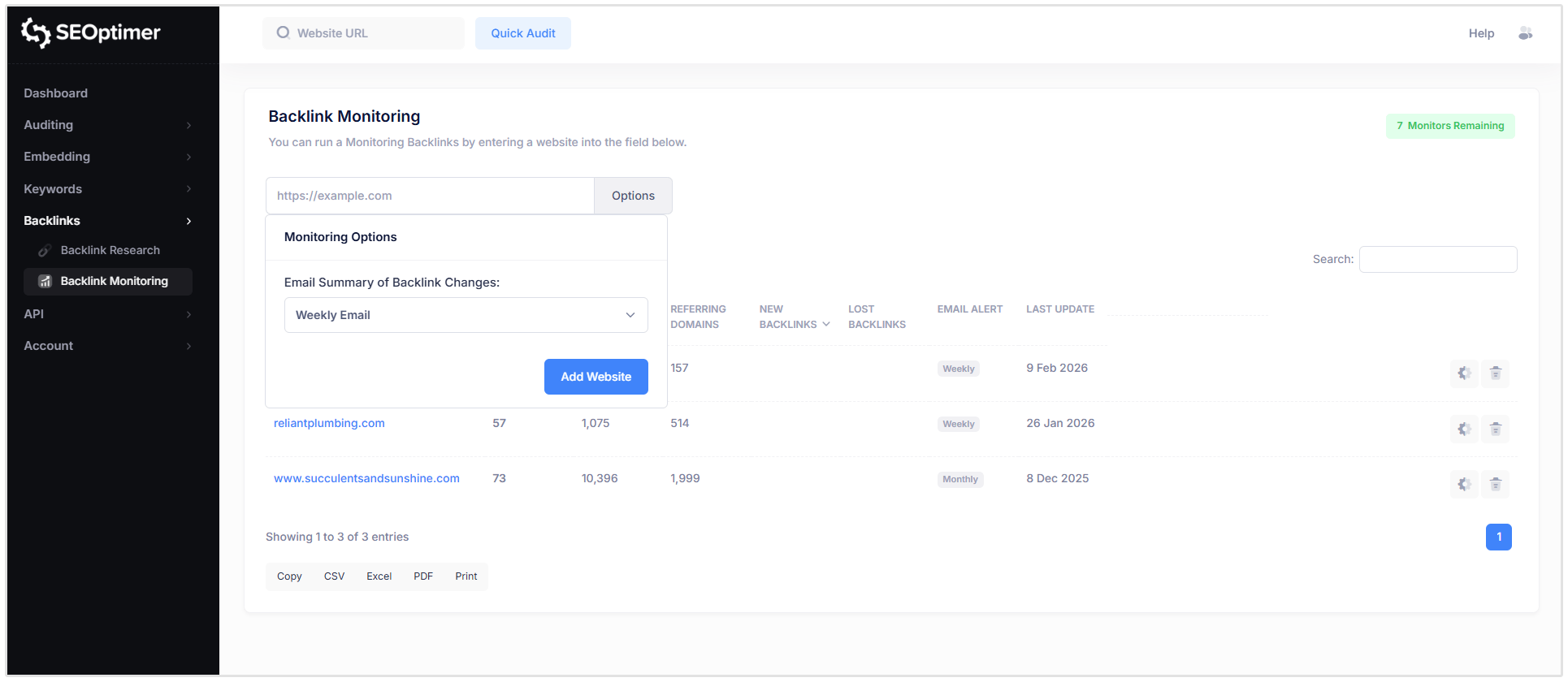Click the 8 Dec 2025 date cell
The image size is (1568, 682).
click(1057, 478)
